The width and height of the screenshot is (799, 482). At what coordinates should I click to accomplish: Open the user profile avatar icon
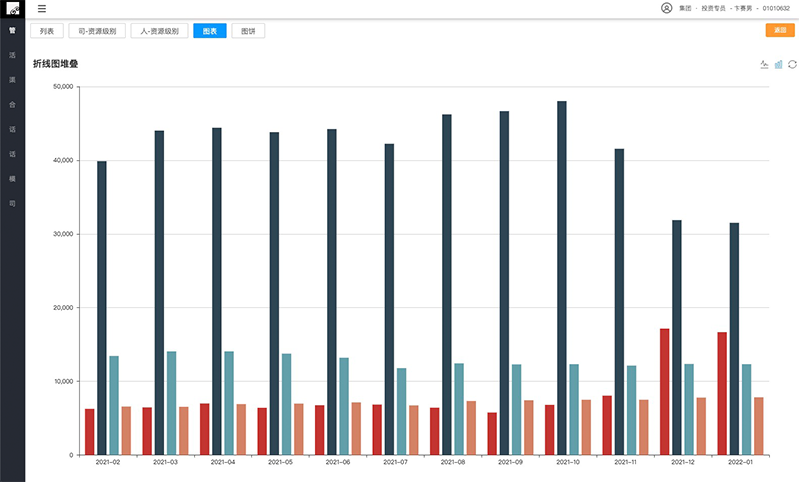[667, 8]
